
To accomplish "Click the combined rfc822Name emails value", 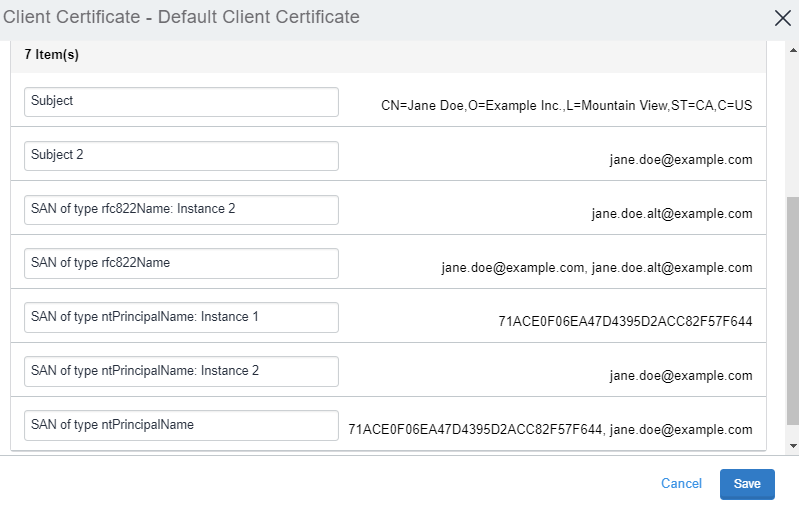I will 597,268.
